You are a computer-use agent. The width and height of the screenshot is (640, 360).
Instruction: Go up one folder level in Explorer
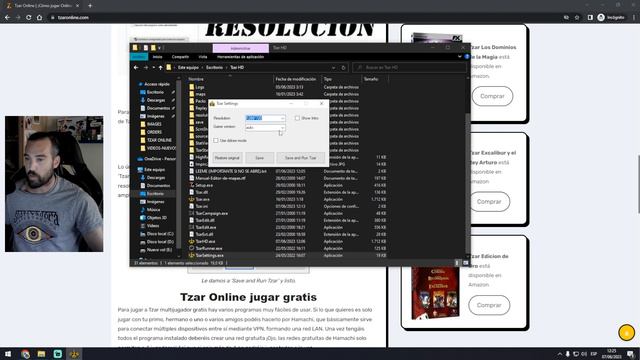click(161, 68)
